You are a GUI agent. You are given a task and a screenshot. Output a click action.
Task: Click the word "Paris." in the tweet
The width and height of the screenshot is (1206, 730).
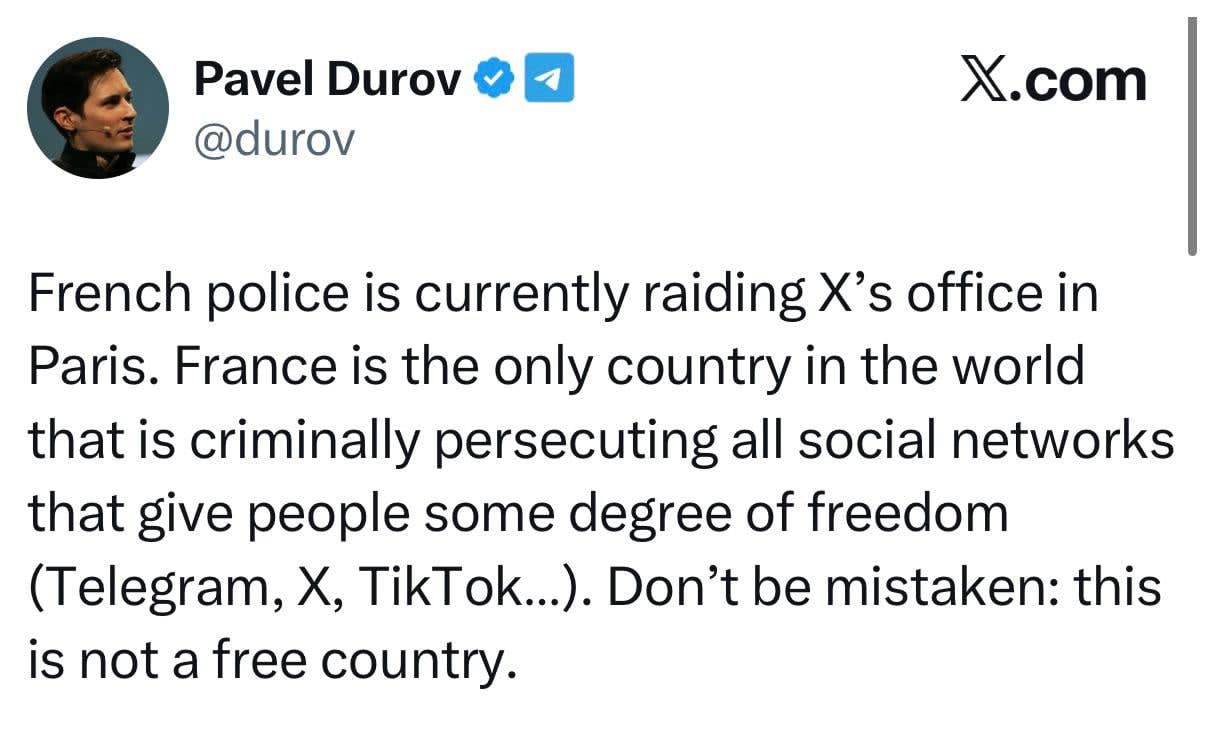pos(90,368)
